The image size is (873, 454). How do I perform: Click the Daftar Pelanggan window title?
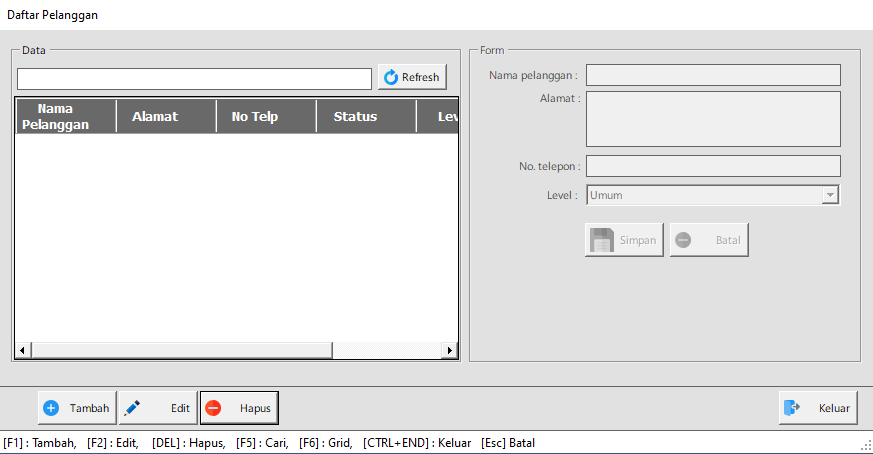pyautogui.click(x=52, y=15)
